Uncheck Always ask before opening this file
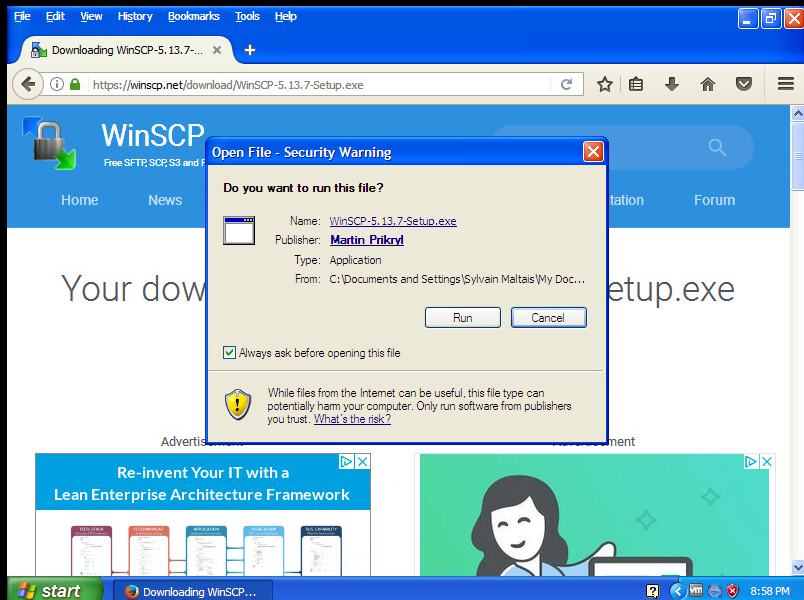Screen dimensions: 804x600 pyautogui.click(x=229, y=353)
